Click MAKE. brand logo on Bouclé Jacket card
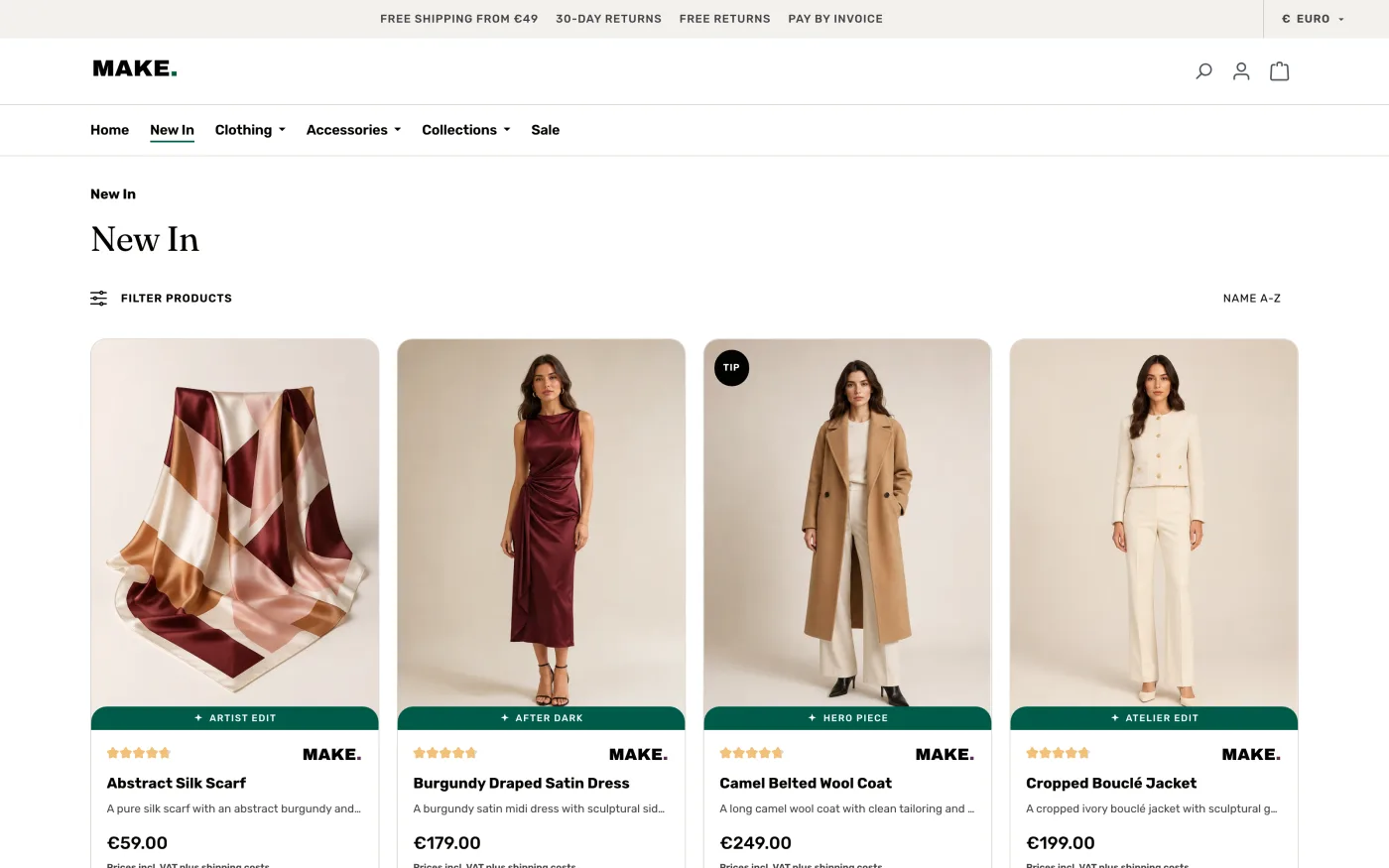 [x=1252, y=755]
